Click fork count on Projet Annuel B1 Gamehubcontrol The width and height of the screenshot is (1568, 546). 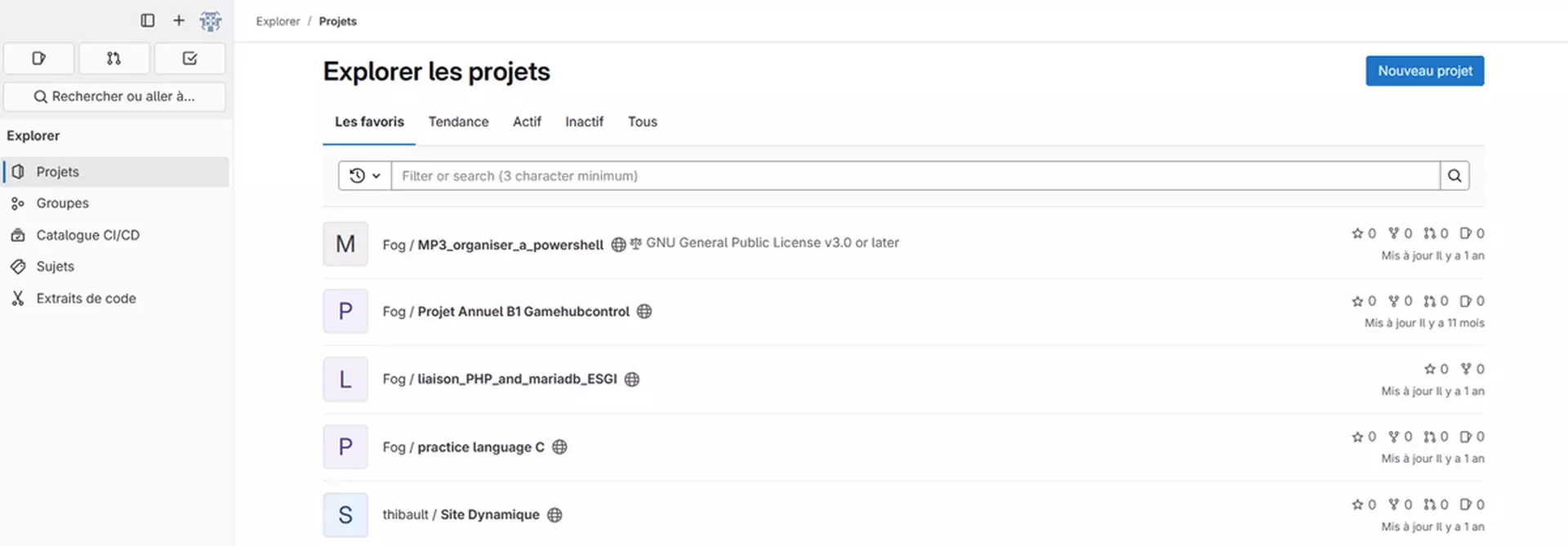tap(1400, 301)
